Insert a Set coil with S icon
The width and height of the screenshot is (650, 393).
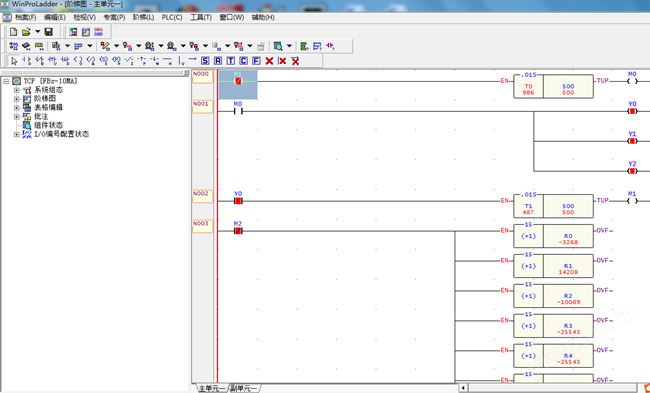205,61
